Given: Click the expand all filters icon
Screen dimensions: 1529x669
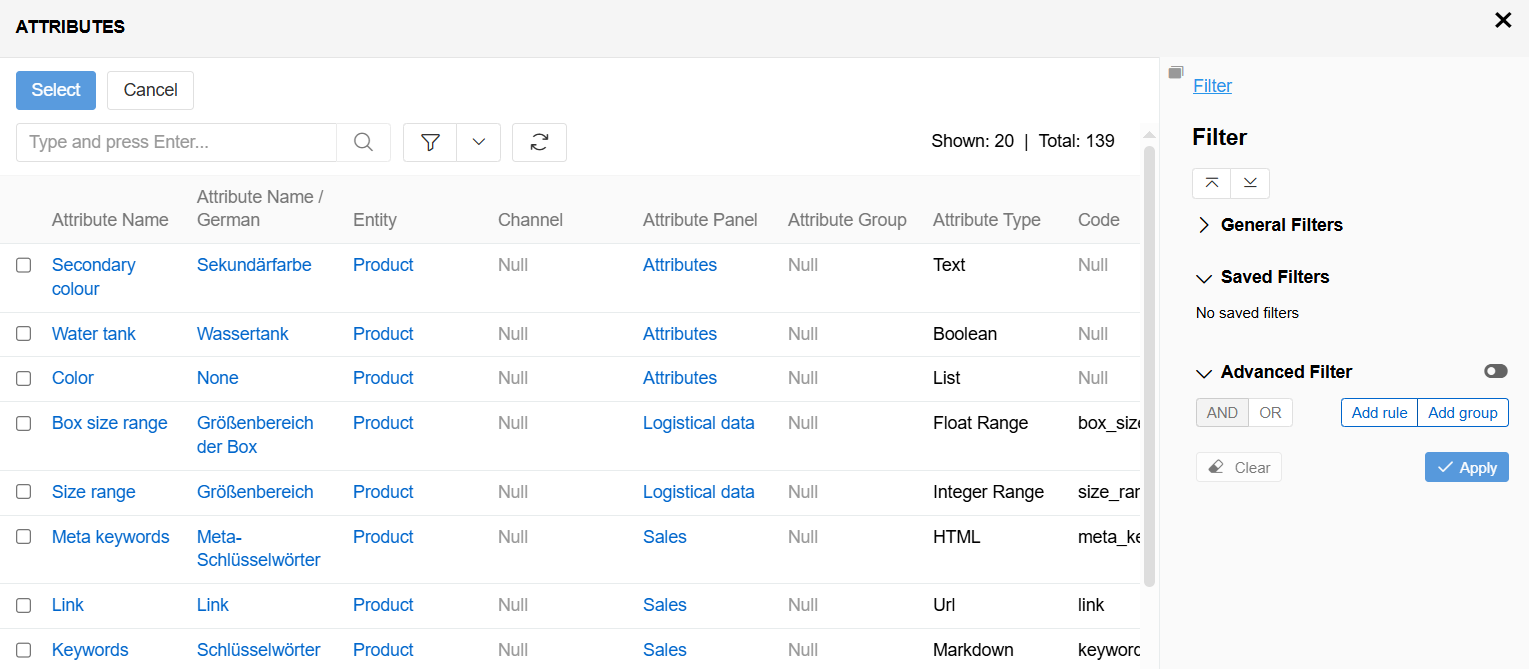Looking at the screenshot, I should click(1250, 183).
